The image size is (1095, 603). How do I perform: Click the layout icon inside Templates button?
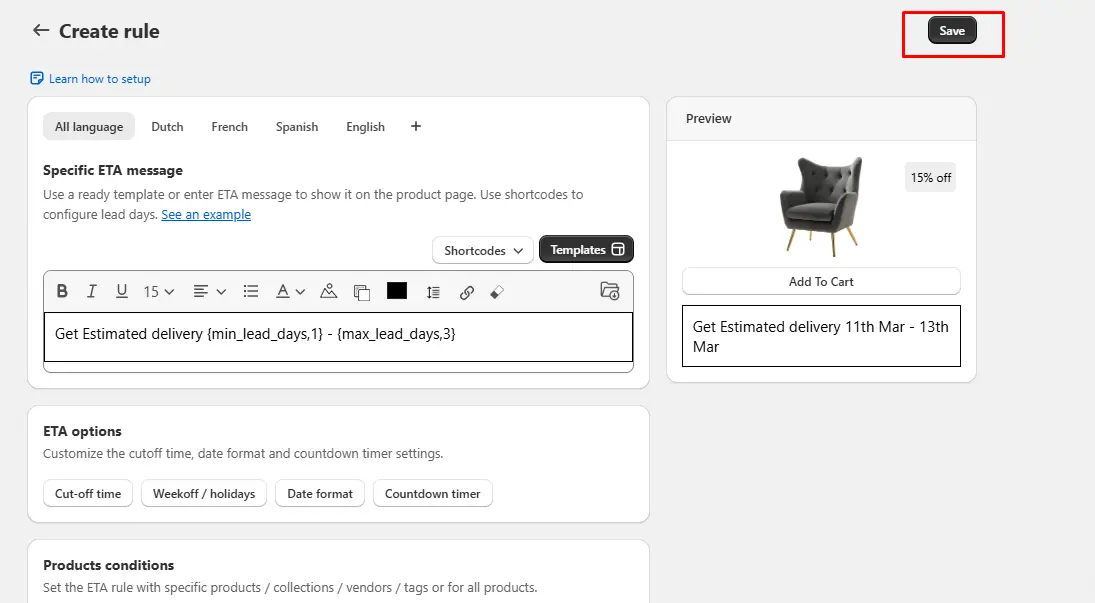[618, 249]
